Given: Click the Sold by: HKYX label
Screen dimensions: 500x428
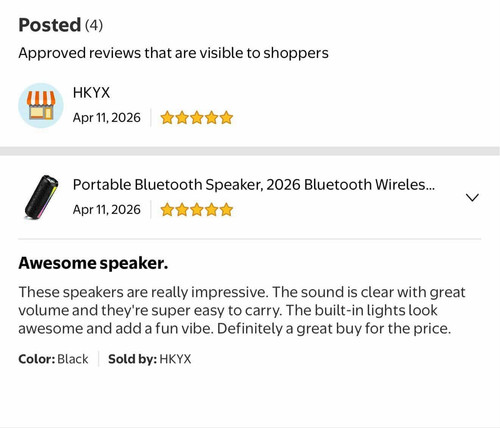Looking at the screenshot, I should (150, 359).
